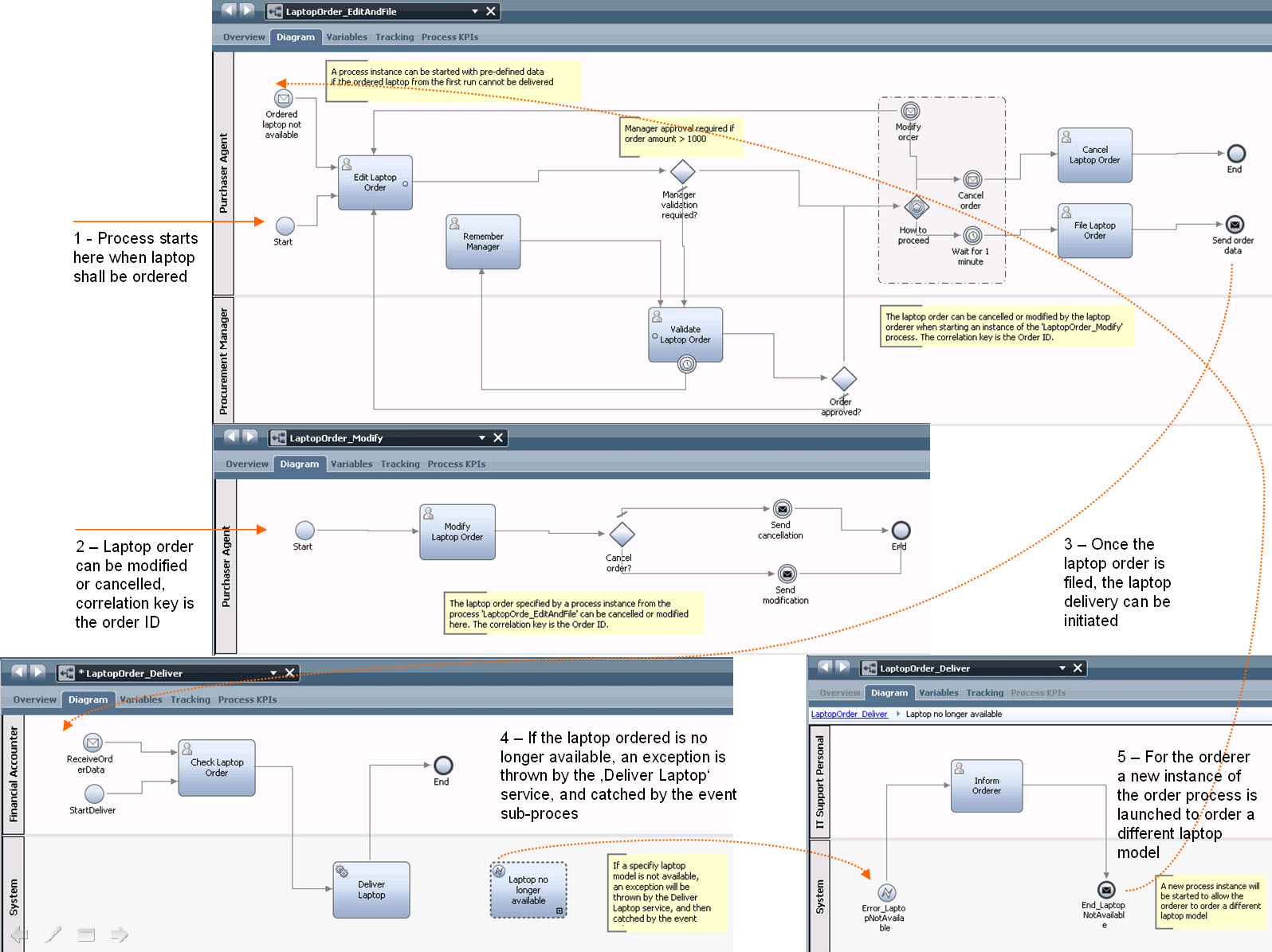
Task: Select the StartDeliver start event
Action: pyautogui.click(x=94, y=793)
